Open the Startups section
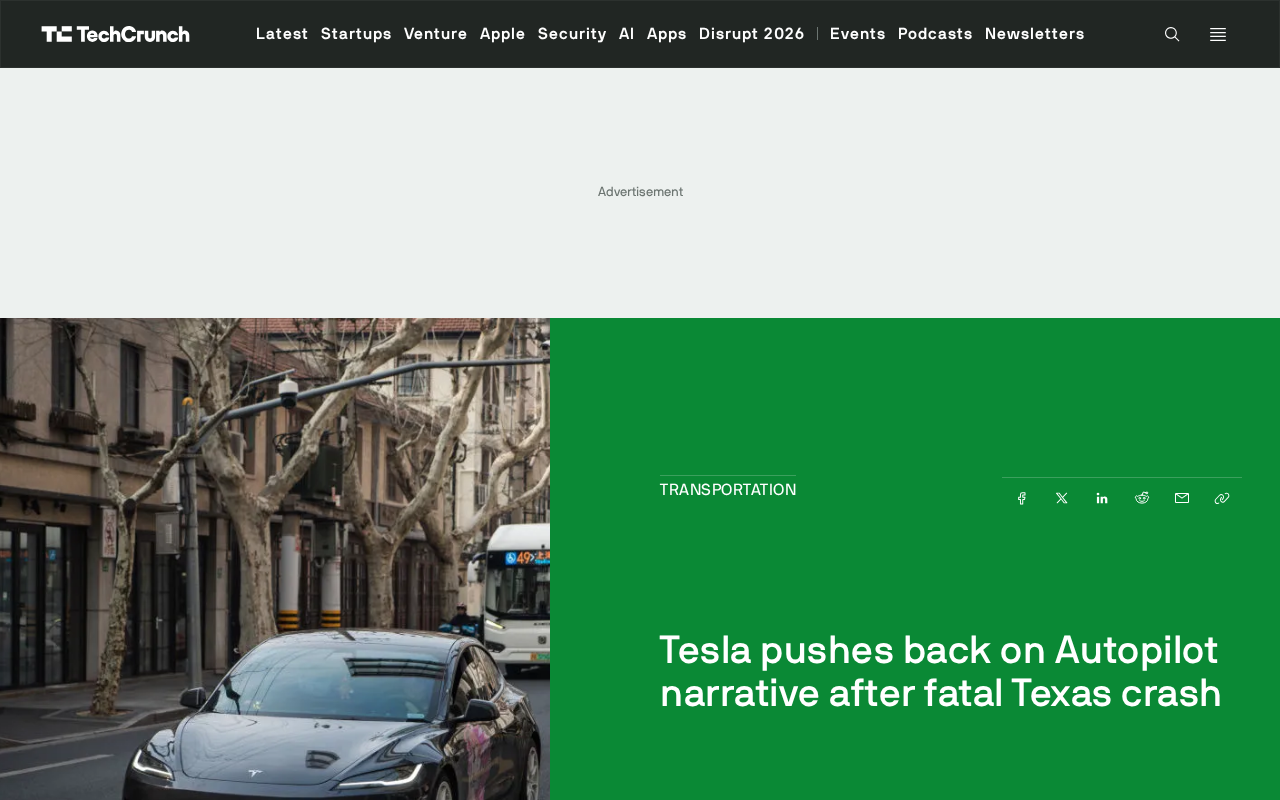This screenshot has height=800, width=1280. 356,34
